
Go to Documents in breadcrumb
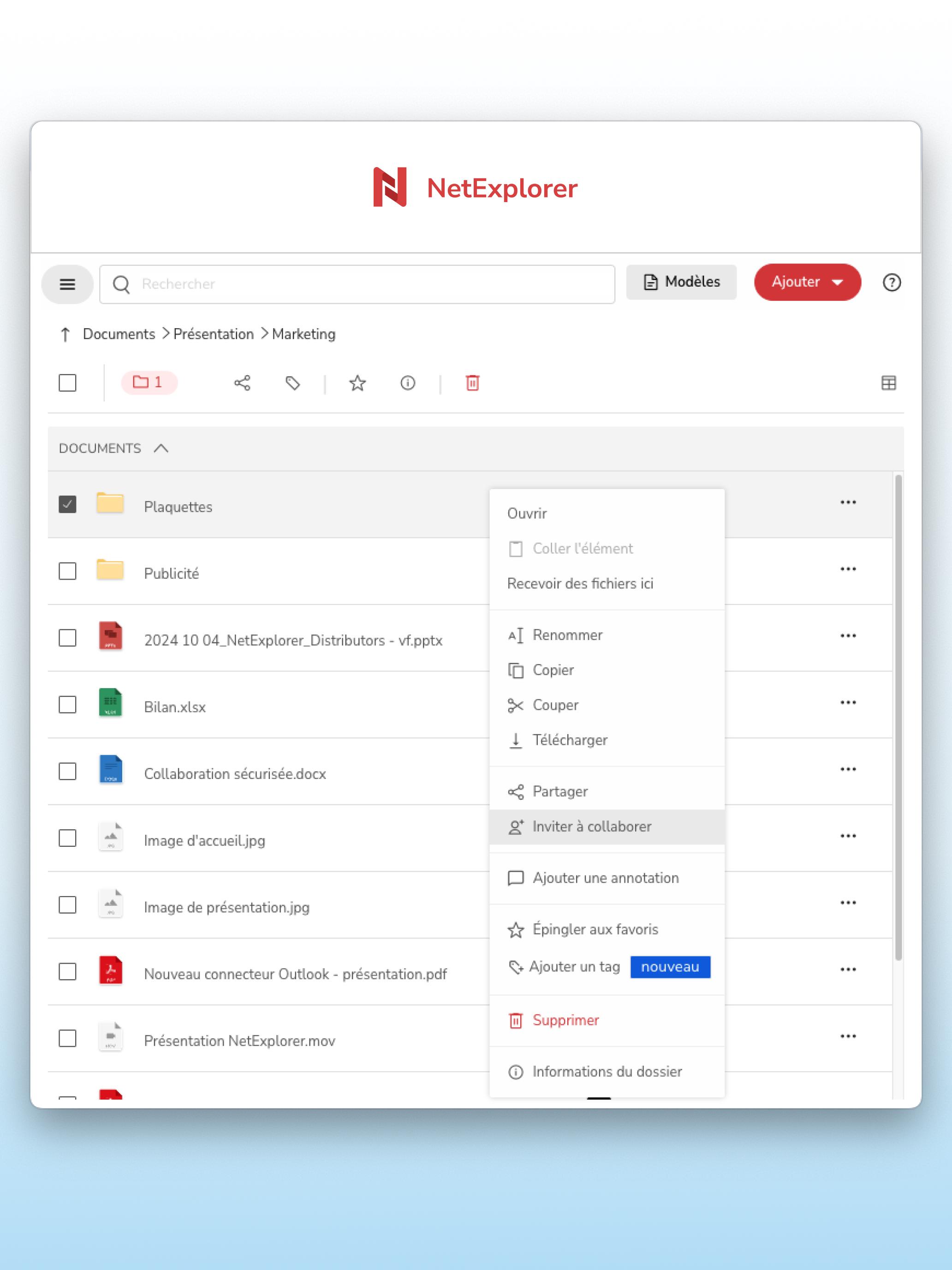click(119, 334)
